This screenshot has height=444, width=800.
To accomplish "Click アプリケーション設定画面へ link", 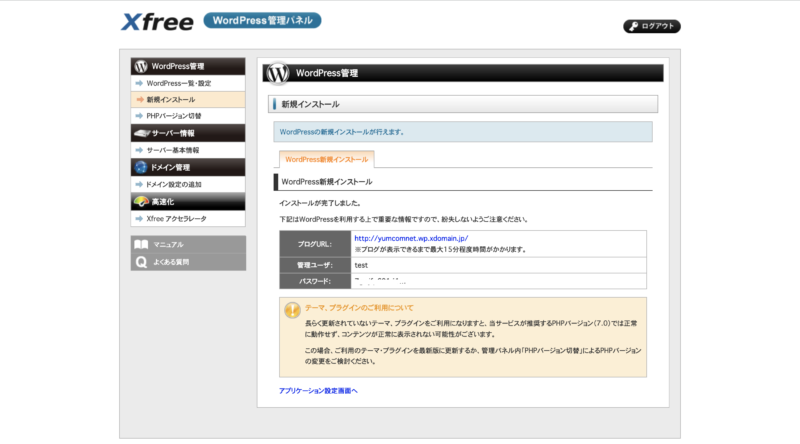I will click(318, 391).
